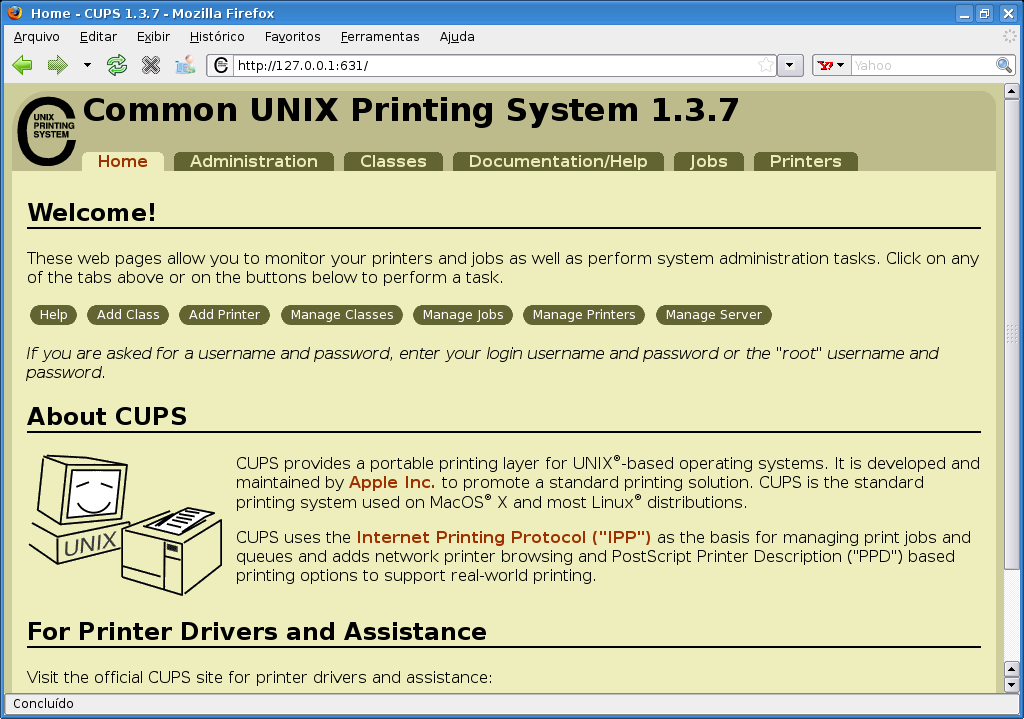The width and height of the screenshot is (1024, 719).
Task: Switch to the Jobs tab
Action: point(709,161)
